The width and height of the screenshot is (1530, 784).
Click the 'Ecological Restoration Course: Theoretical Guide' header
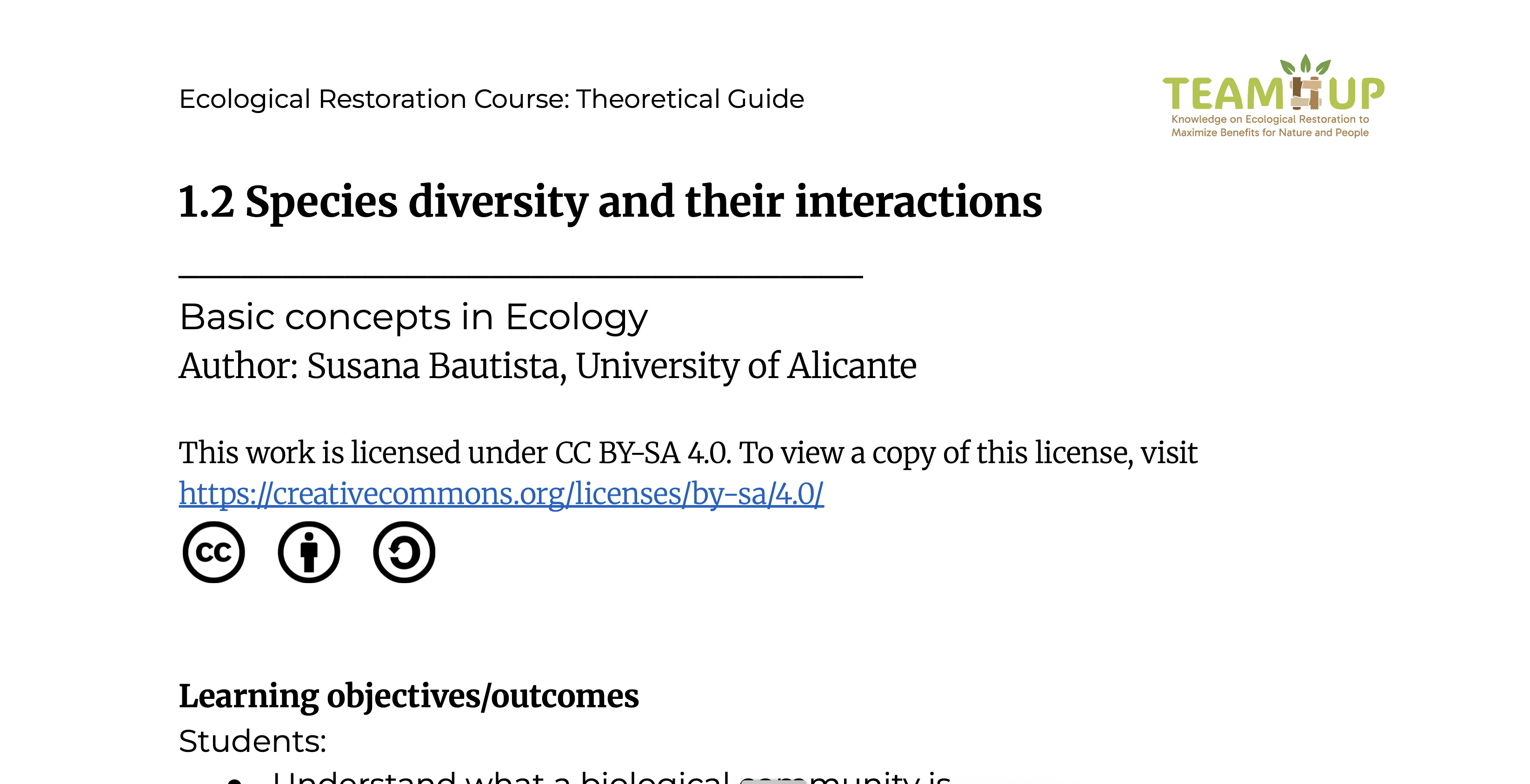(x=491, y=99)
